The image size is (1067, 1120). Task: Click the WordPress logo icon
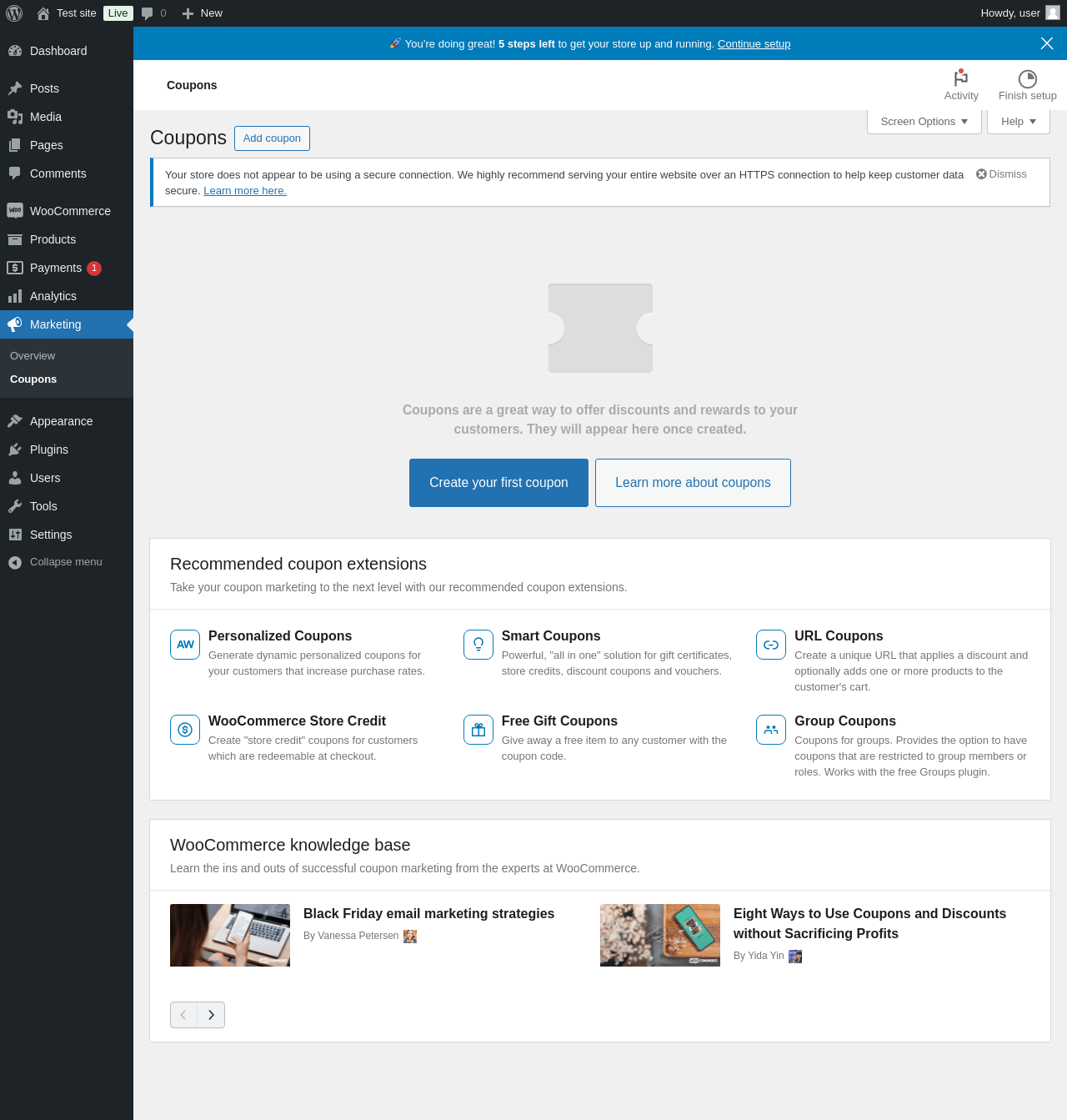[x=14, y=13]
